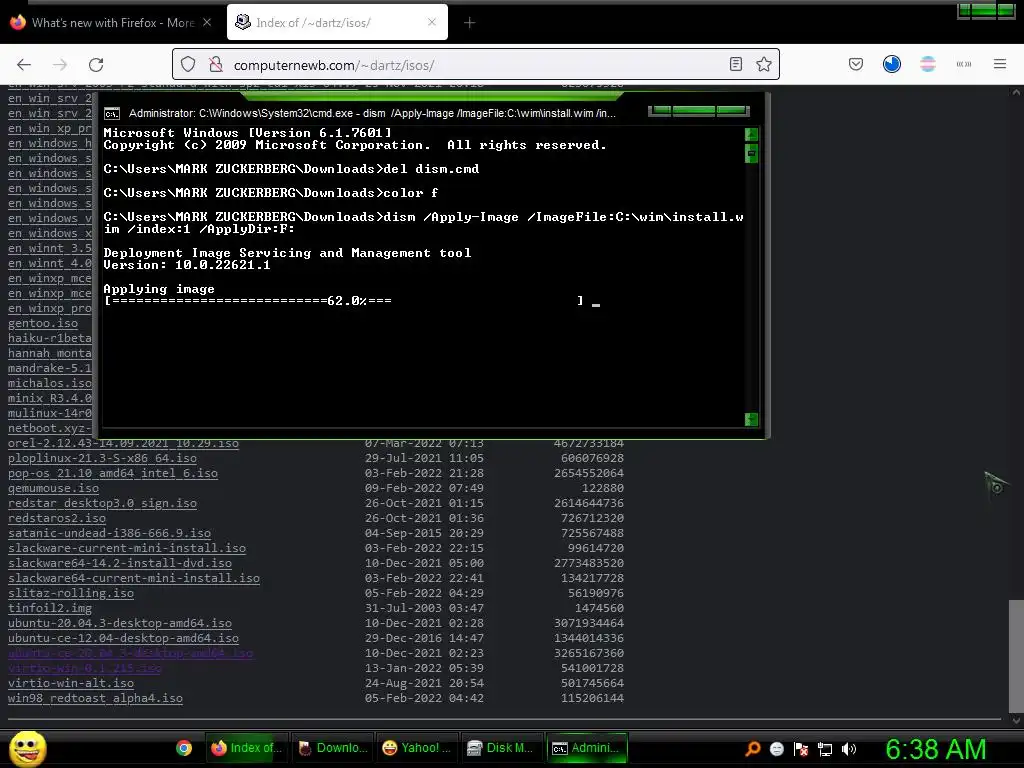Toggle reader view in the address bar

point(736,64)
